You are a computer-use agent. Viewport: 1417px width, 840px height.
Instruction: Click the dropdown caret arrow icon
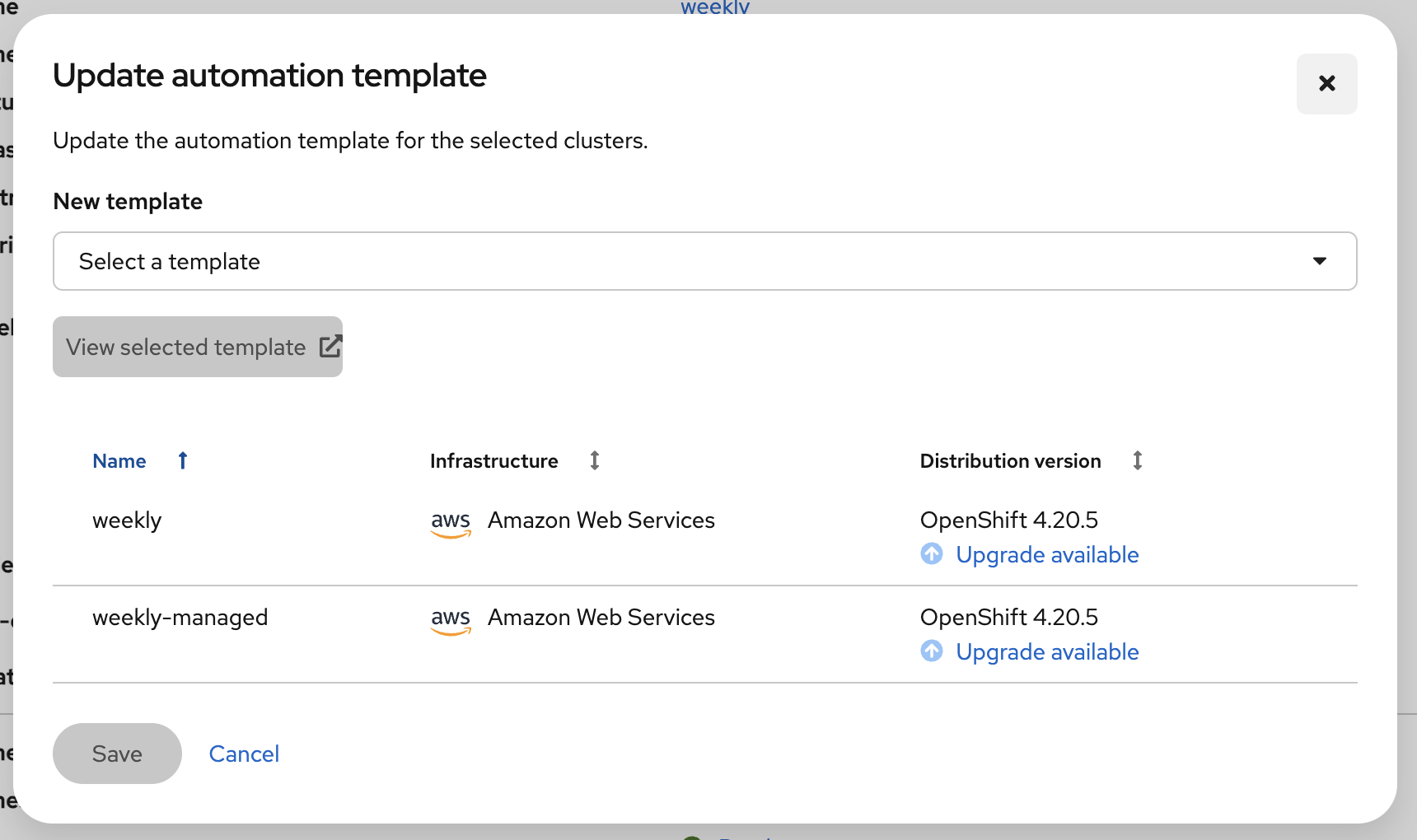coord(1320,261)
